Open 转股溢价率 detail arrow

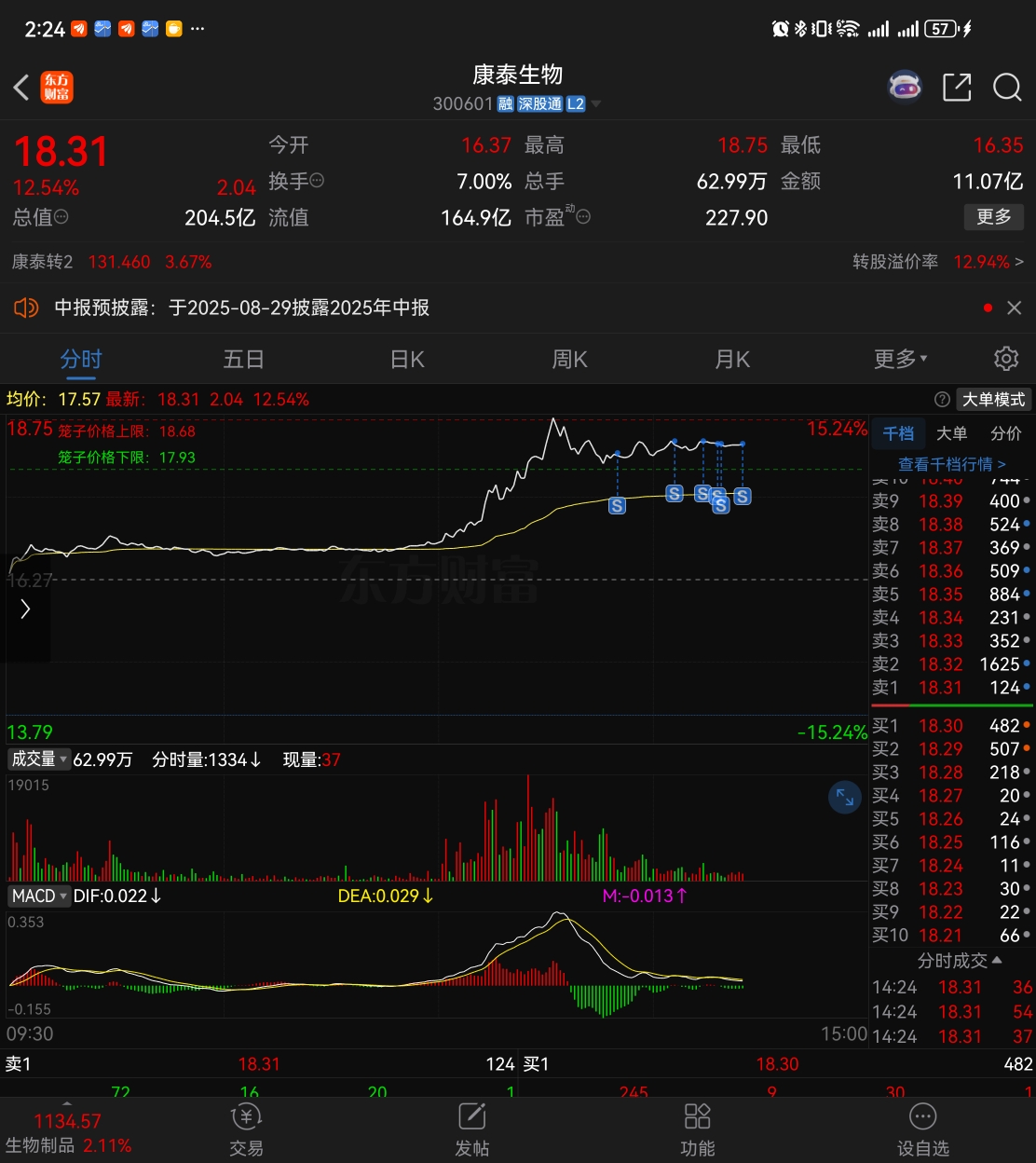point(1019,262)
